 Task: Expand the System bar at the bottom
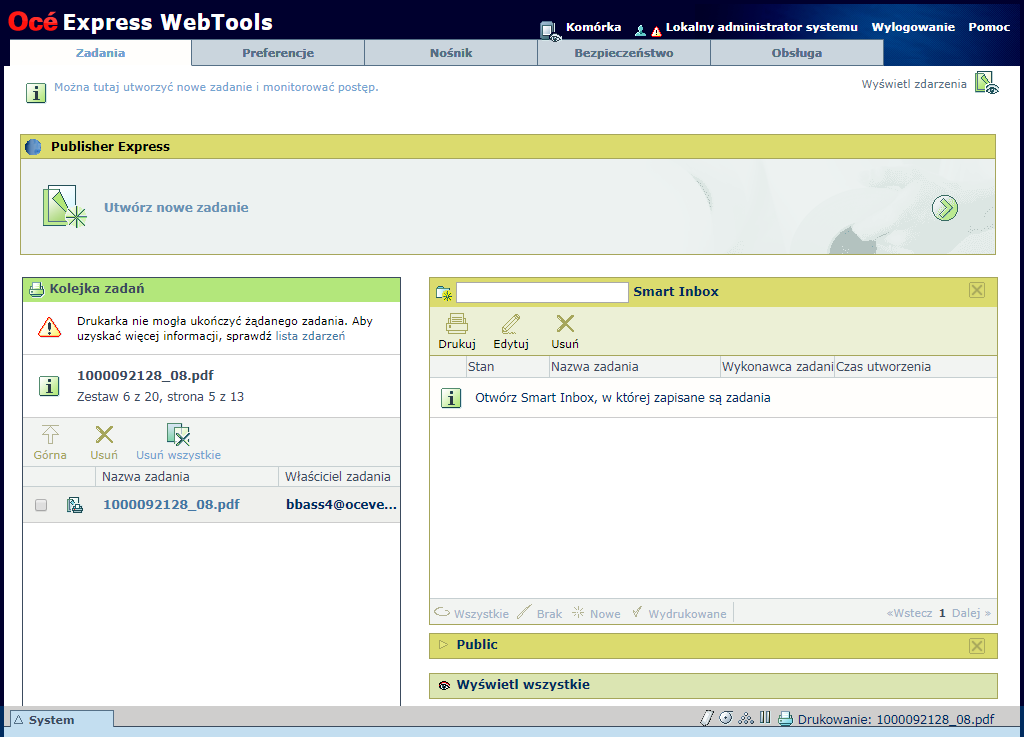coord(62,719)
